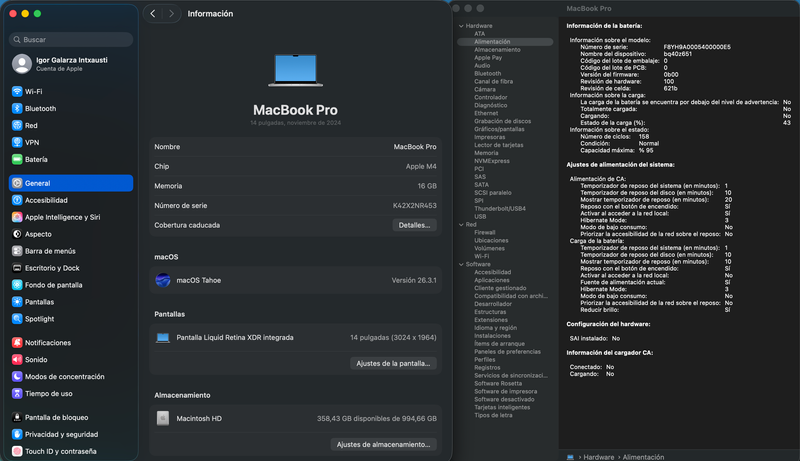
Task: Open Tiempo de uso icon
Action: click(x=17, y=394)
